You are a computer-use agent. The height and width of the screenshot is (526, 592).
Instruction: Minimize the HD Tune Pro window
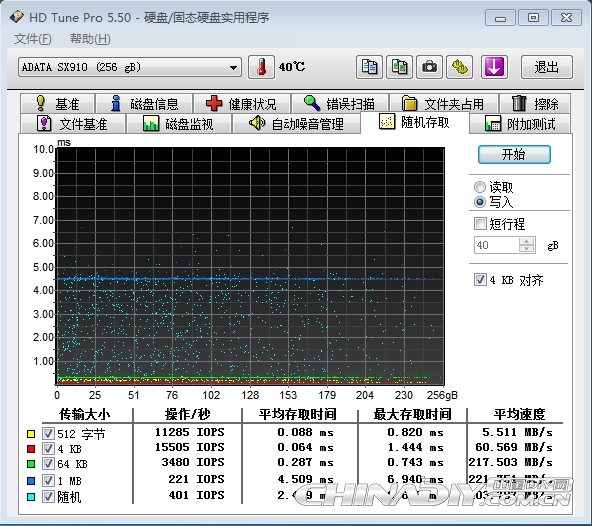(500, 17)
